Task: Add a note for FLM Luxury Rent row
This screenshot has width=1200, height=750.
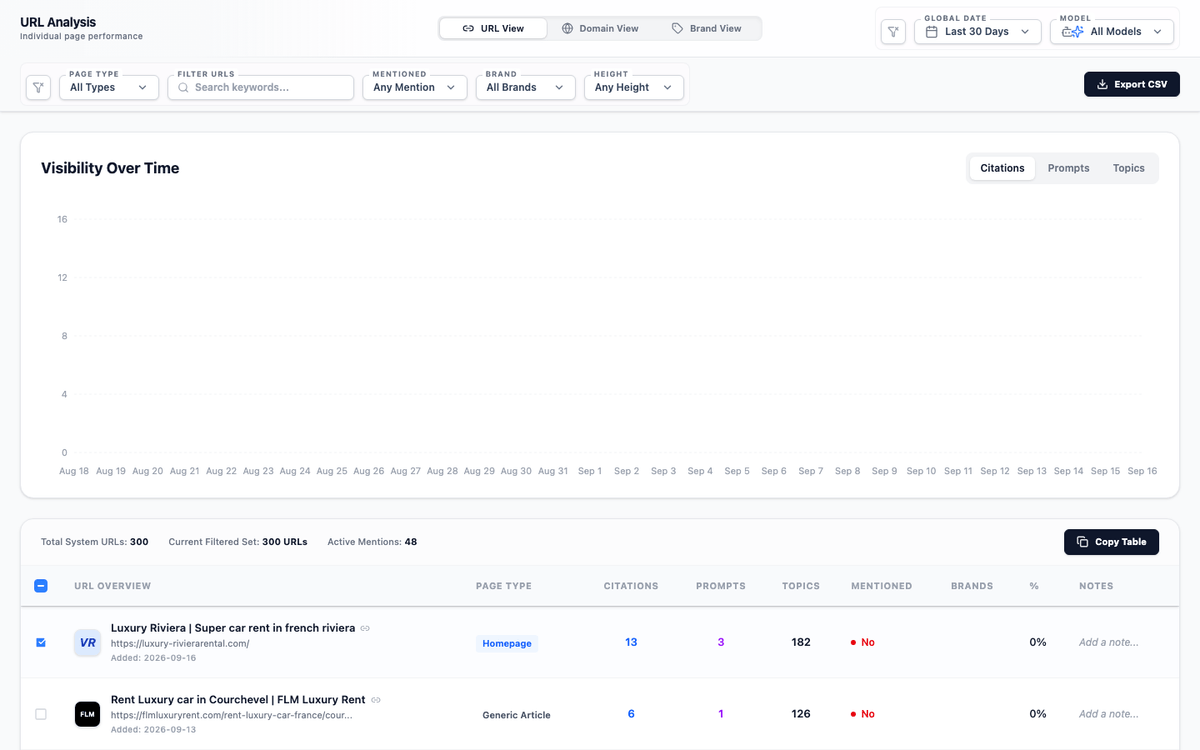Action: pyautogui.click(x=1108, y=714)
